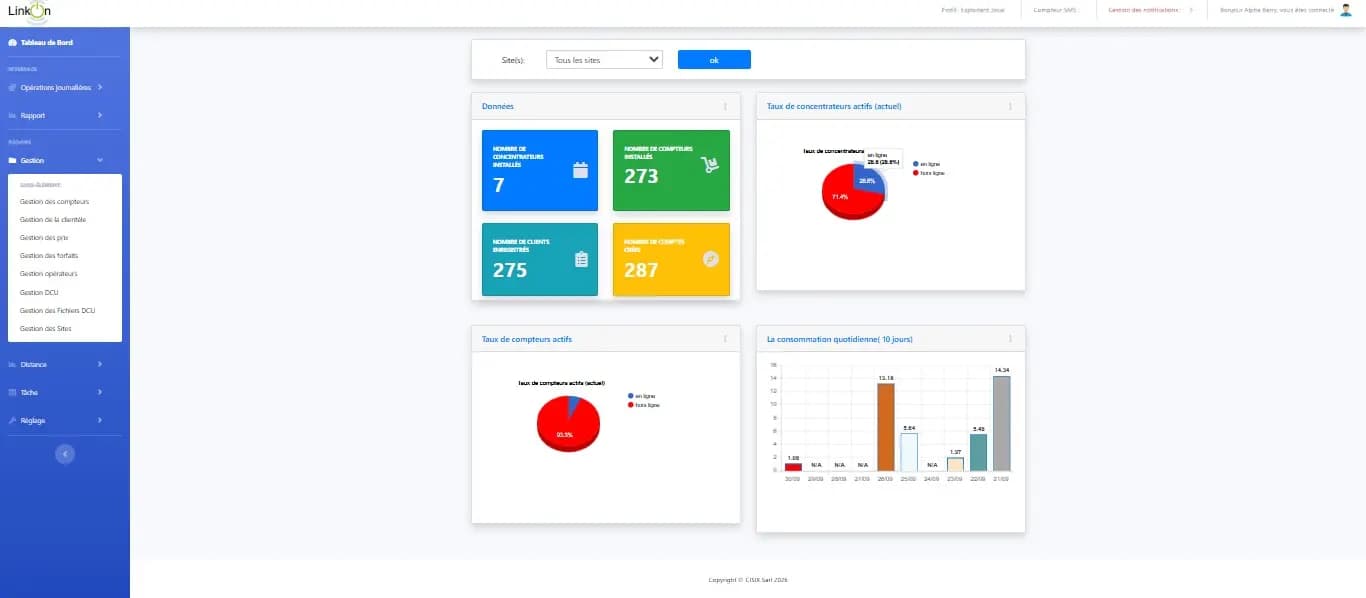The width and height of the screenshot is (1366, 598).
Task: Open Gestion des Fichiers DCU
Action: point(57,310)
